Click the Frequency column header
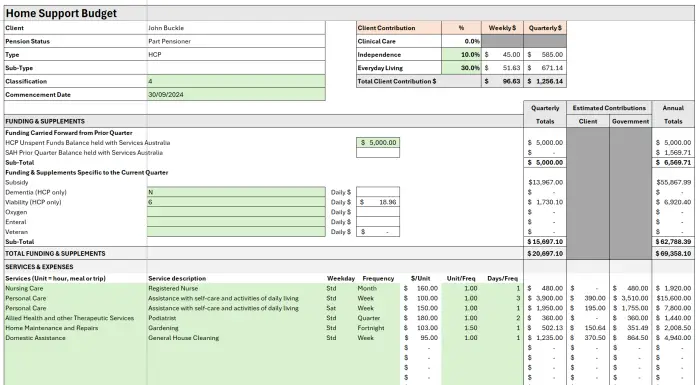This screenshot has width=696, height=385. 378,278
